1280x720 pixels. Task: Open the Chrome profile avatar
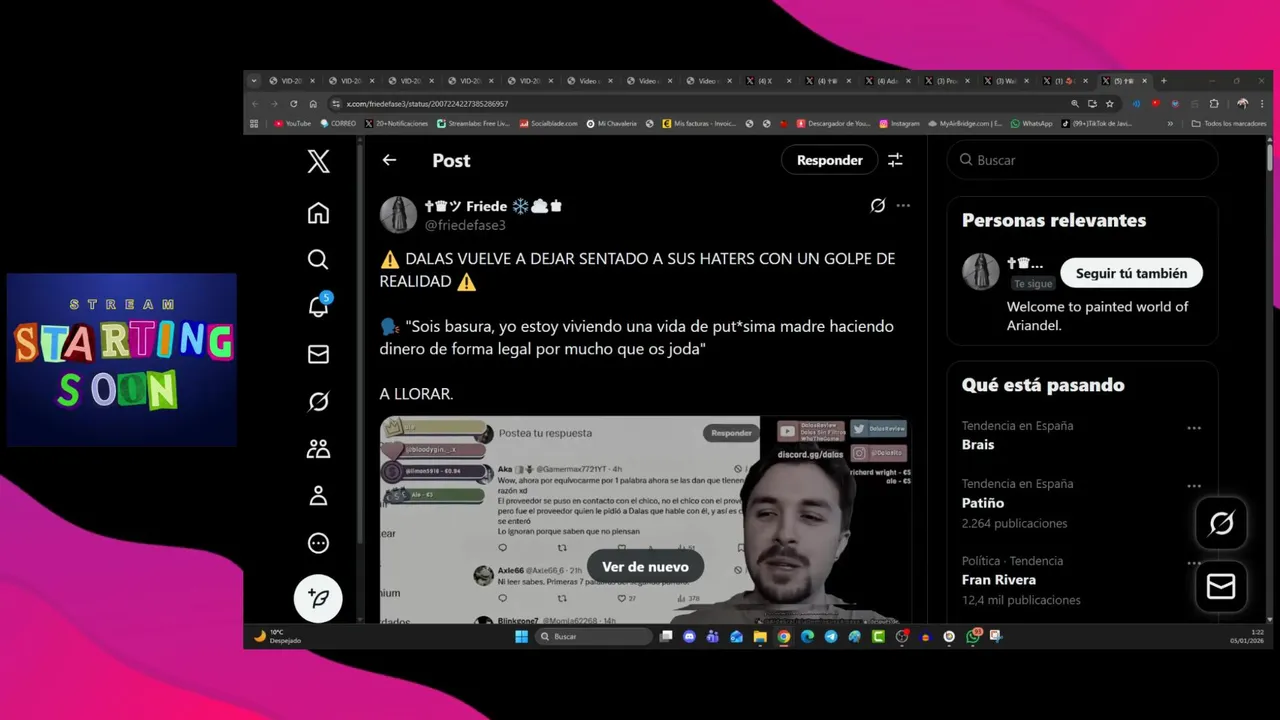[1242, 104]
